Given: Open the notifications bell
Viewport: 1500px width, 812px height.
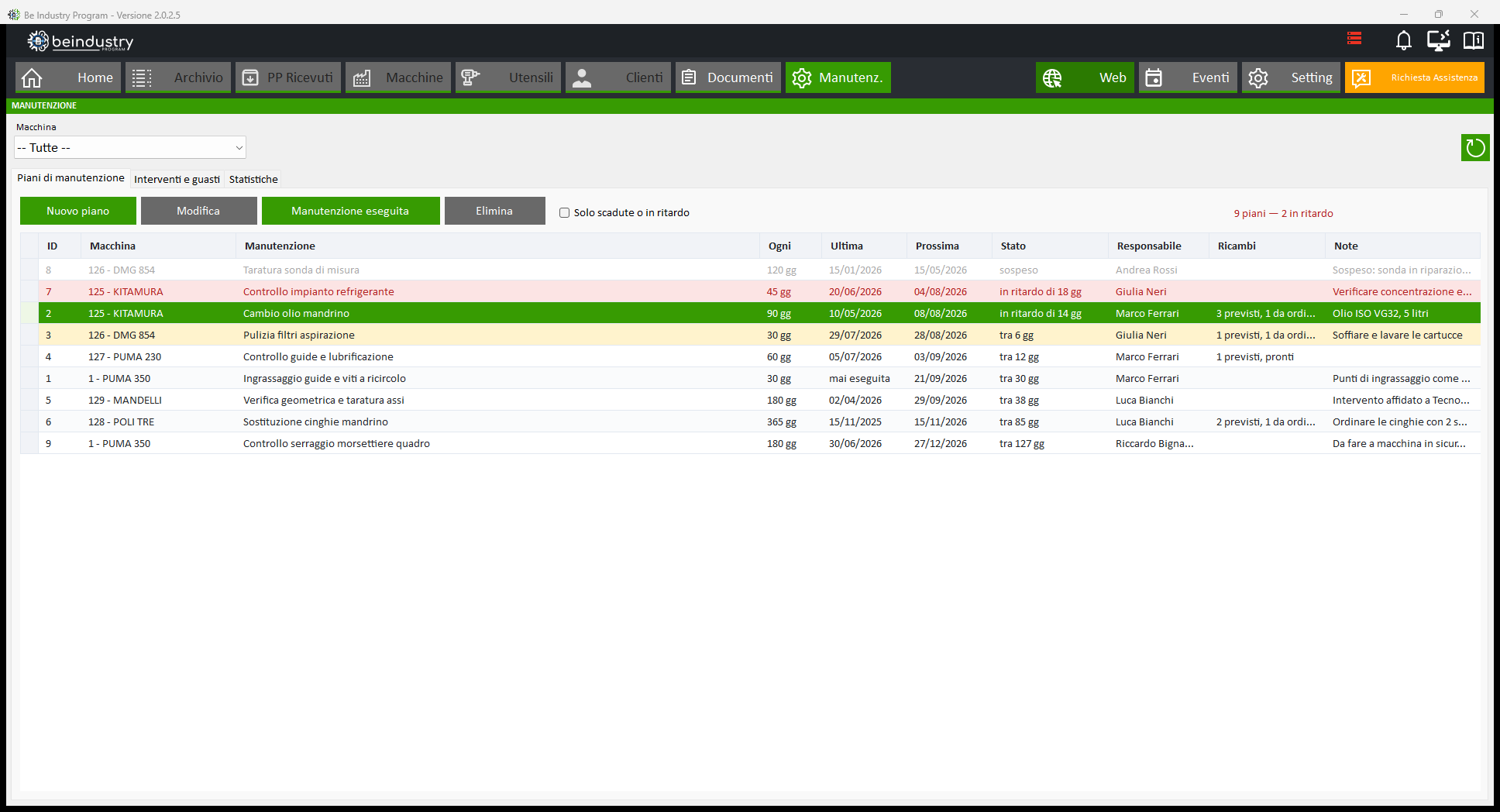Looking at the screenshot, I should 1403,40.
